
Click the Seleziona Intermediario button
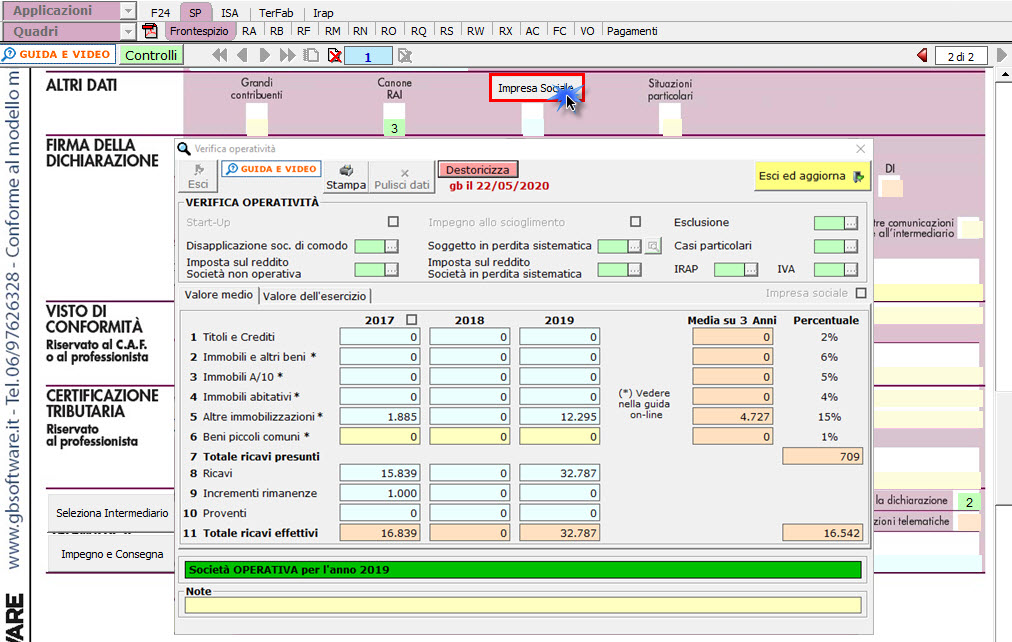coord(112,513)
